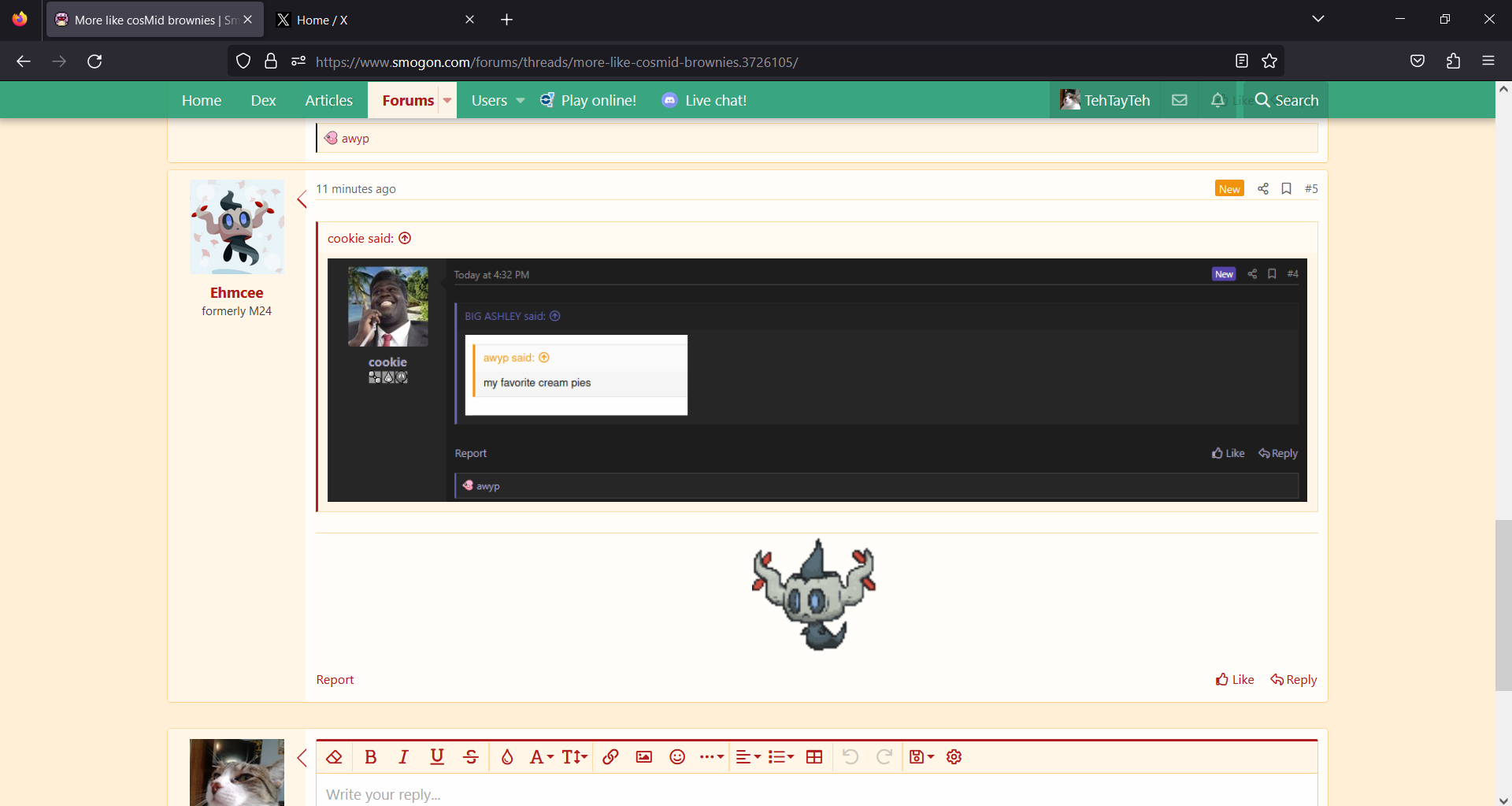This screenshot has width=1512, height=806.
Task: Click Ehmcee's avatar image
Action: 237,227
